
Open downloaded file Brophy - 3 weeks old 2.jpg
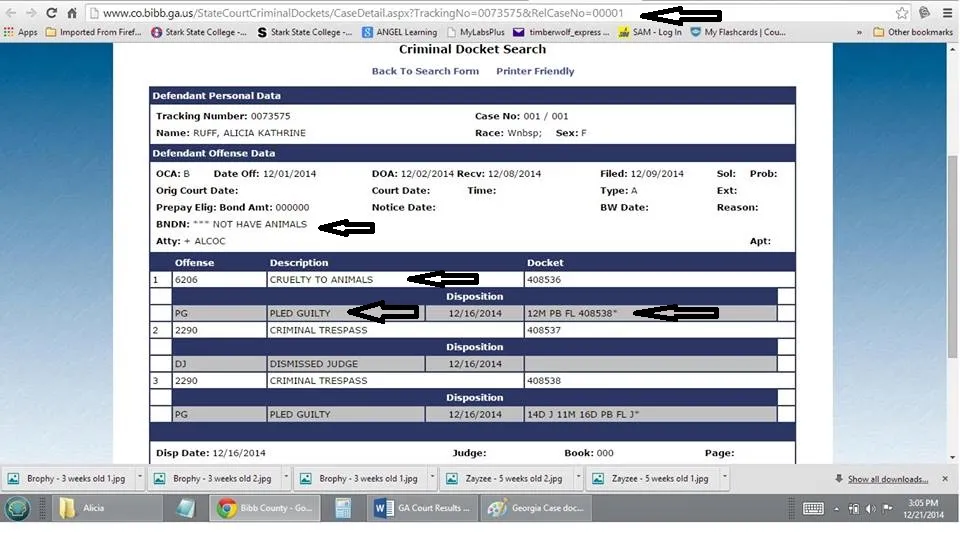(x=214, y=478)
